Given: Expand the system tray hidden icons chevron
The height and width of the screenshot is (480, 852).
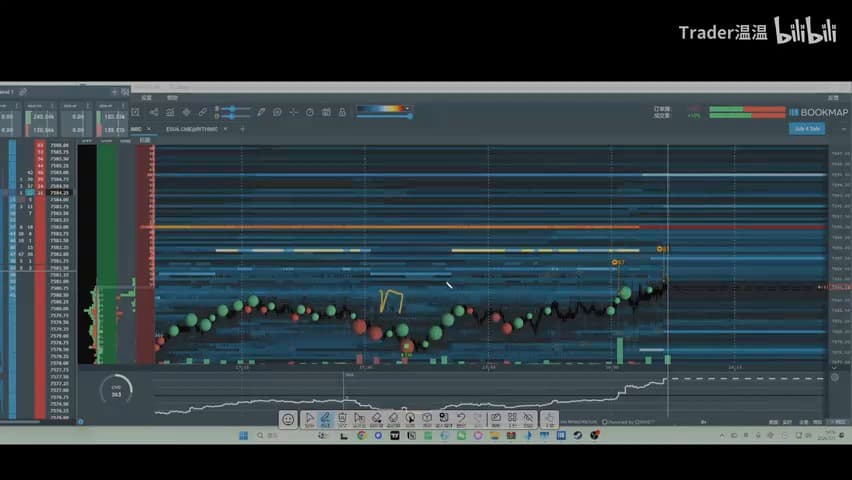Looking at the screenshot, I should click(722, 435).
